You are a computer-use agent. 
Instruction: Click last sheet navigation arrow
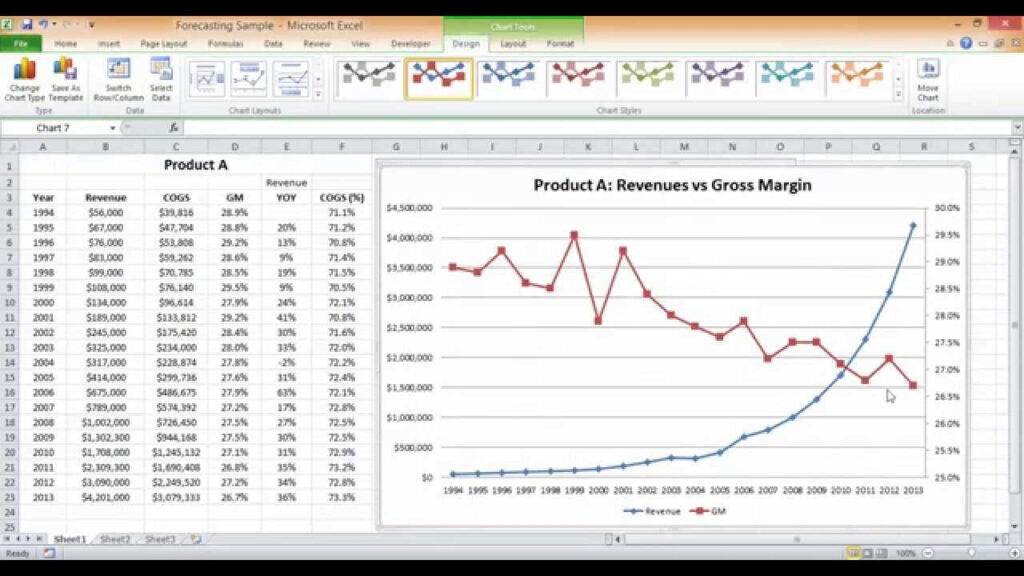pyautogui.click(x=39, y=539)
